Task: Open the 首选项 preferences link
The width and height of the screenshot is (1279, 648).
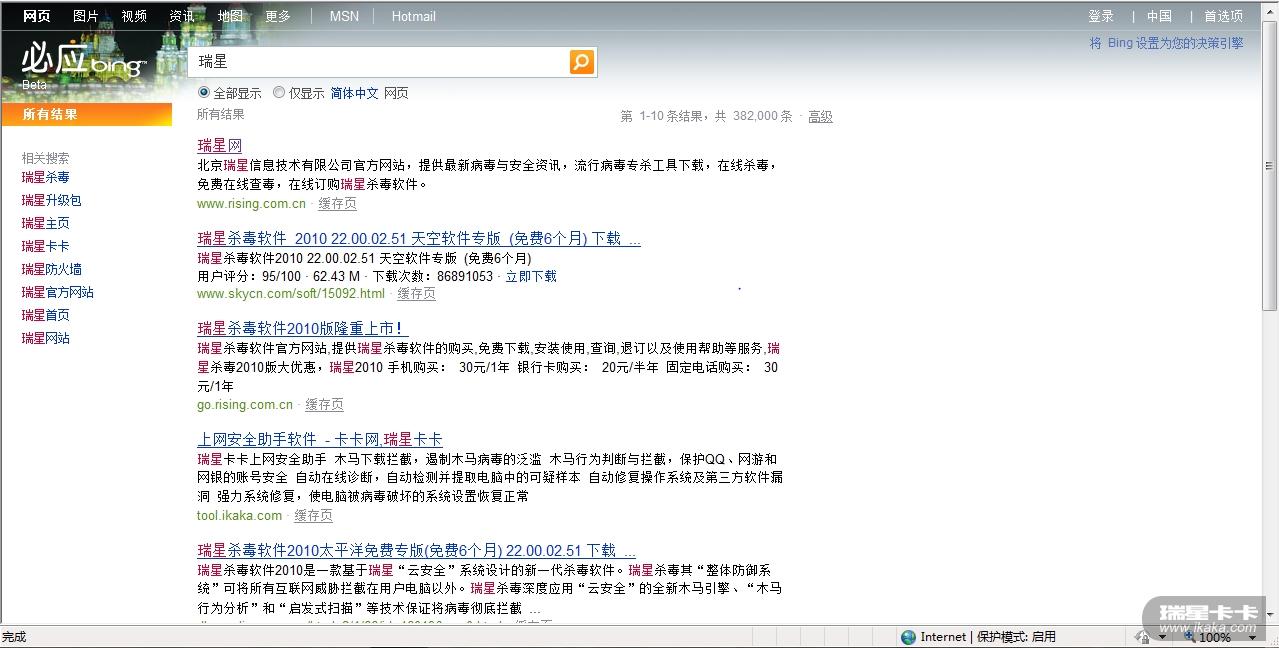Action: click(1224, 16)
